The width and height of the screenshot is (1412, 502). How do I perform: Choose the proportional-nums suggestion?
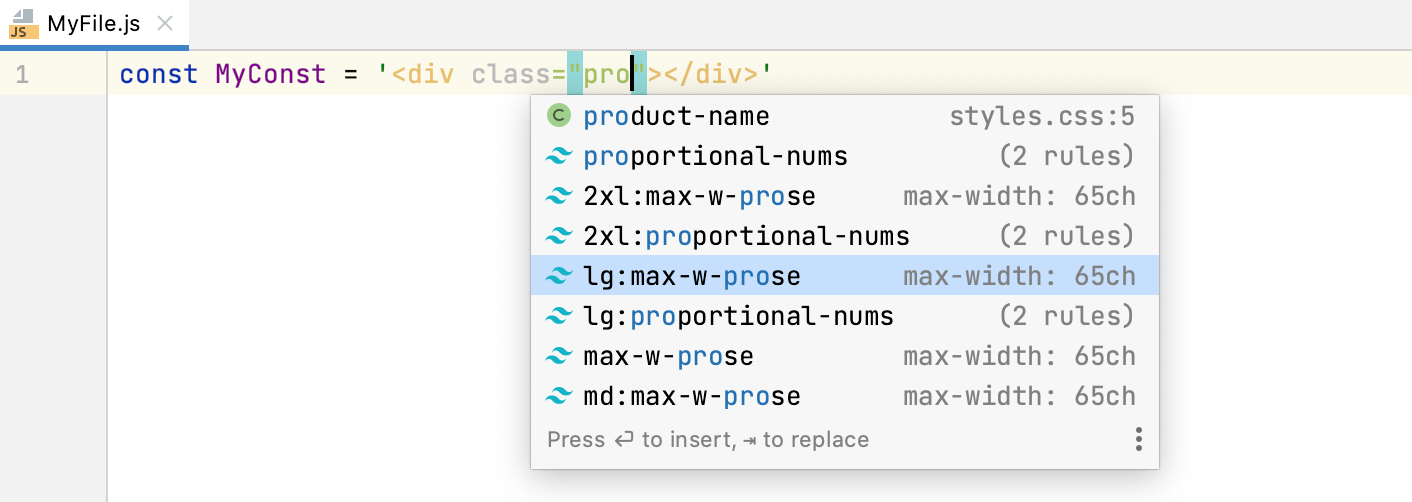[x=715, y=157]
